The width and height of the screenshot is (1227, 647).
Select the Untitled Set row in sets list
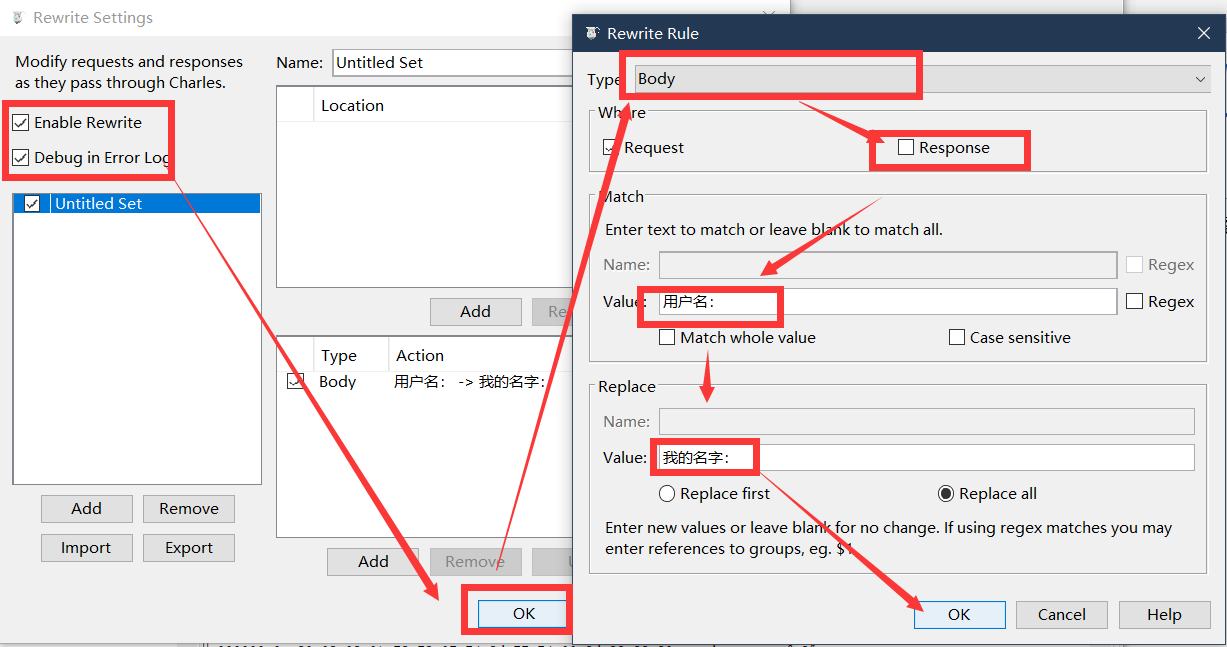[x=137, y=203]
